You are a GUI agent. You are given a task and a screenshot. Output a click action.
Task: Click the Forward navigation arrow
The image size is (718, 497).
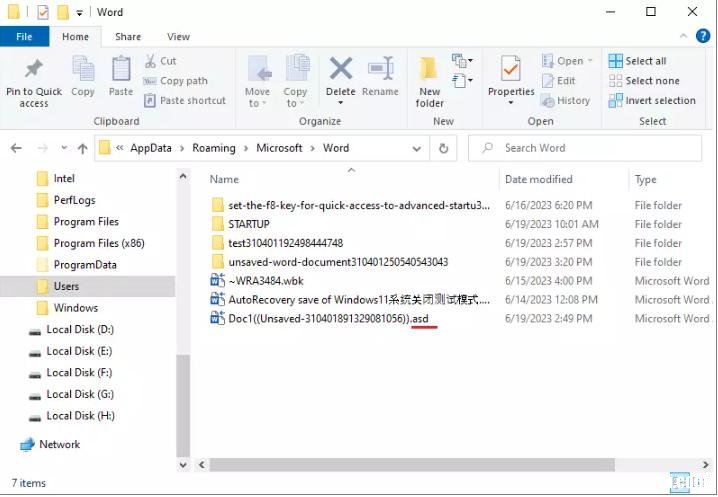point(43,148)
